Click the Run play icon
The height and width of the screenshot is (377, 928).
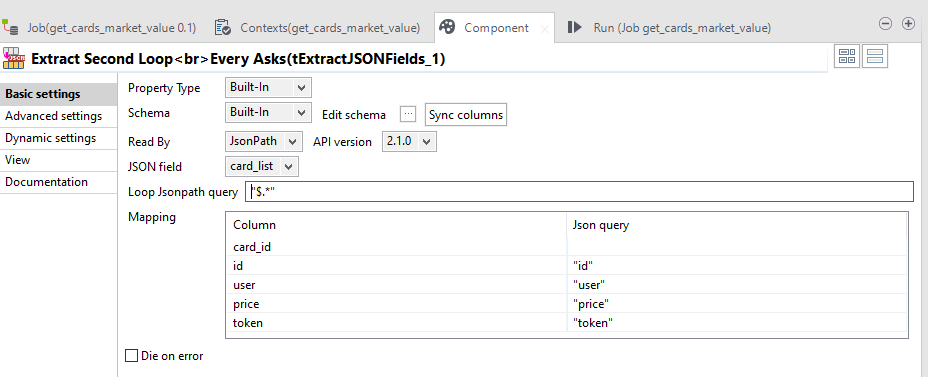pos(574,27)
